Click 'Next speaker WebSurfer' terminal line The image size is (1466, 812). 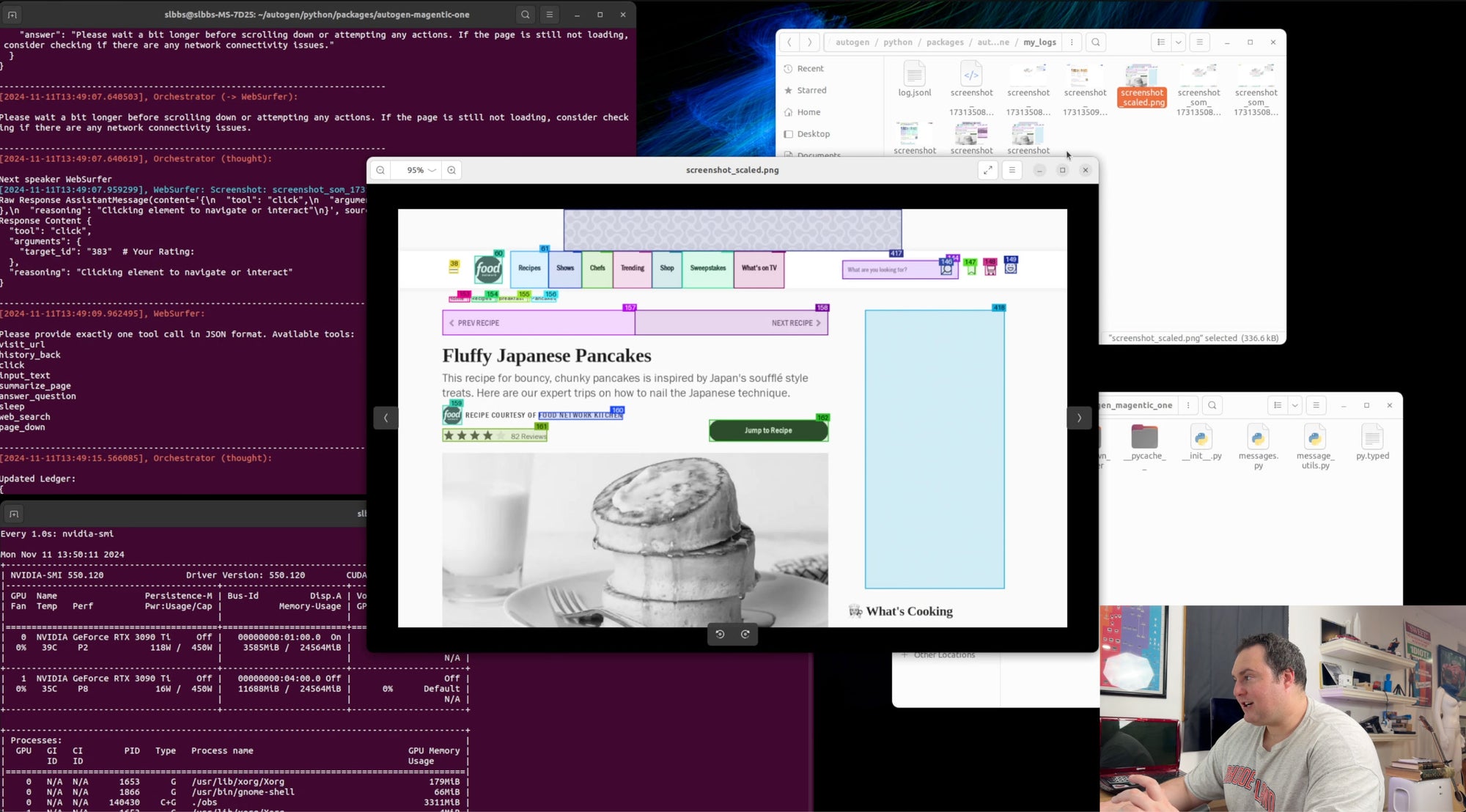click(x=56, y=179)
